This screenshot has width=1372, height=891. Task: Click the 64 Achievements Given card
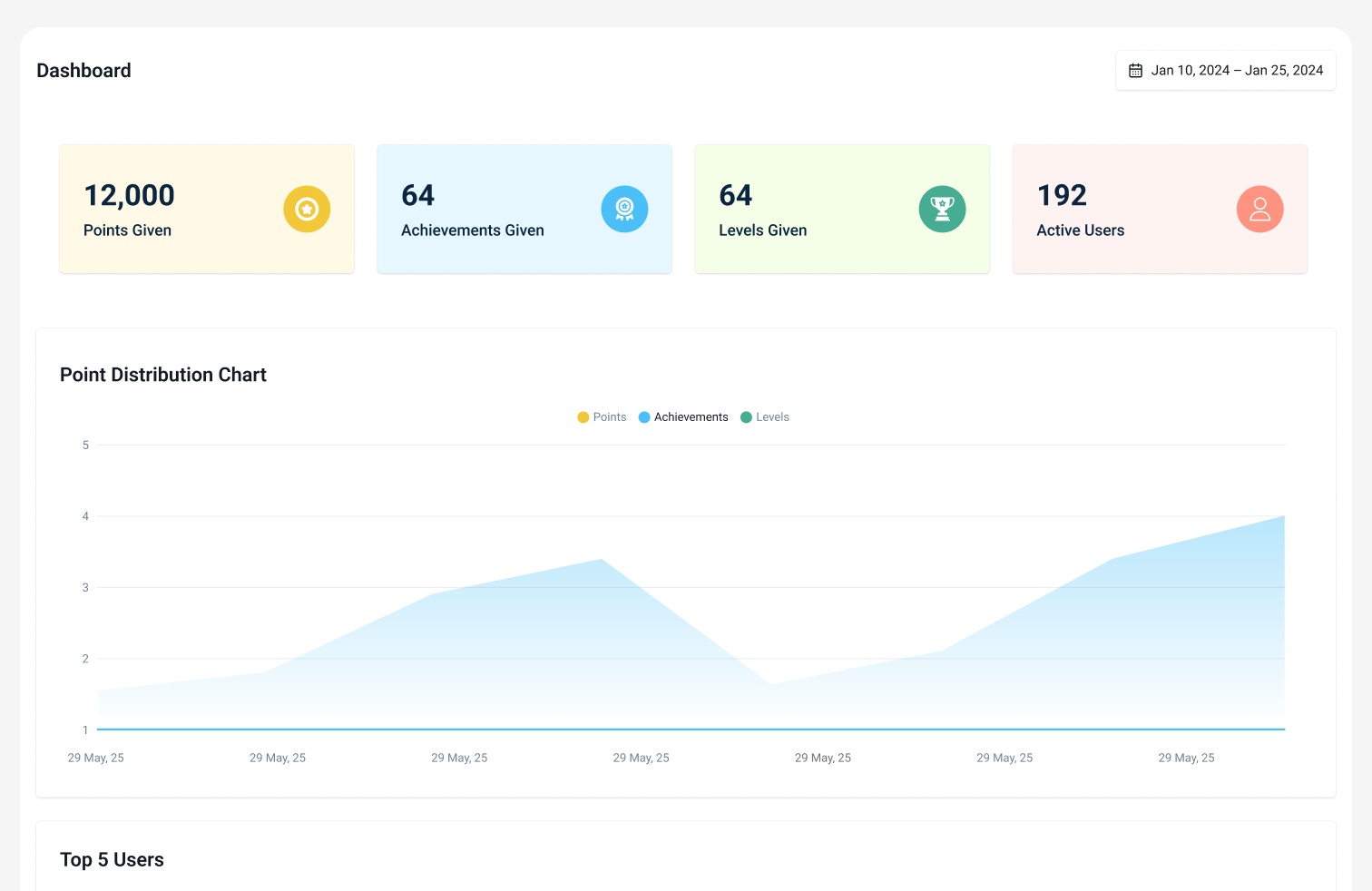[x=524, y=209]
